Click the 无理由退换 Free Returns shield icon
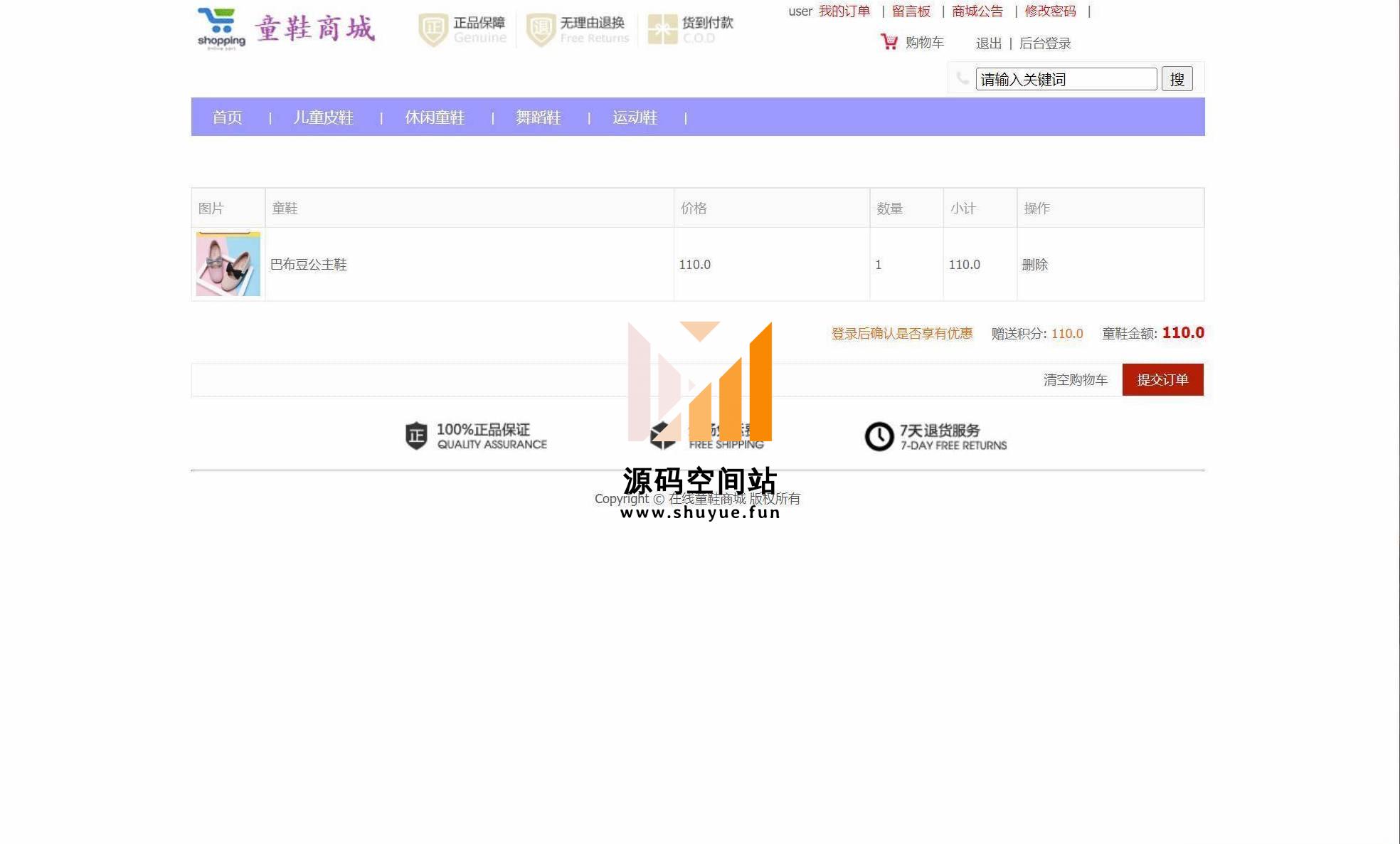Image resolution: width=1400 pixels, height=844 pixels. point(541,30)
